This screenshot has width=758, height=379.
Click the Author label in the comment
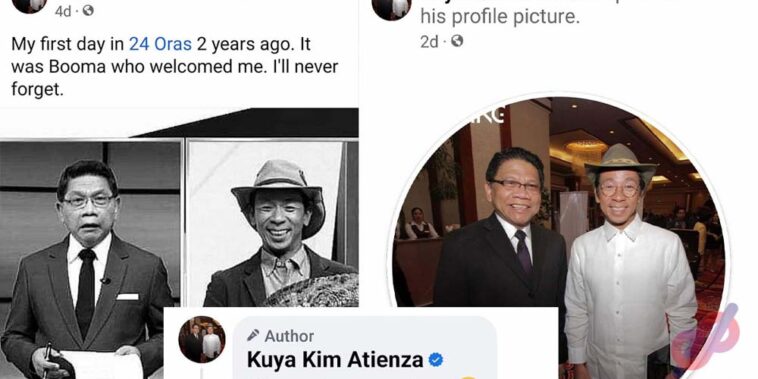[x=289, y=335]
